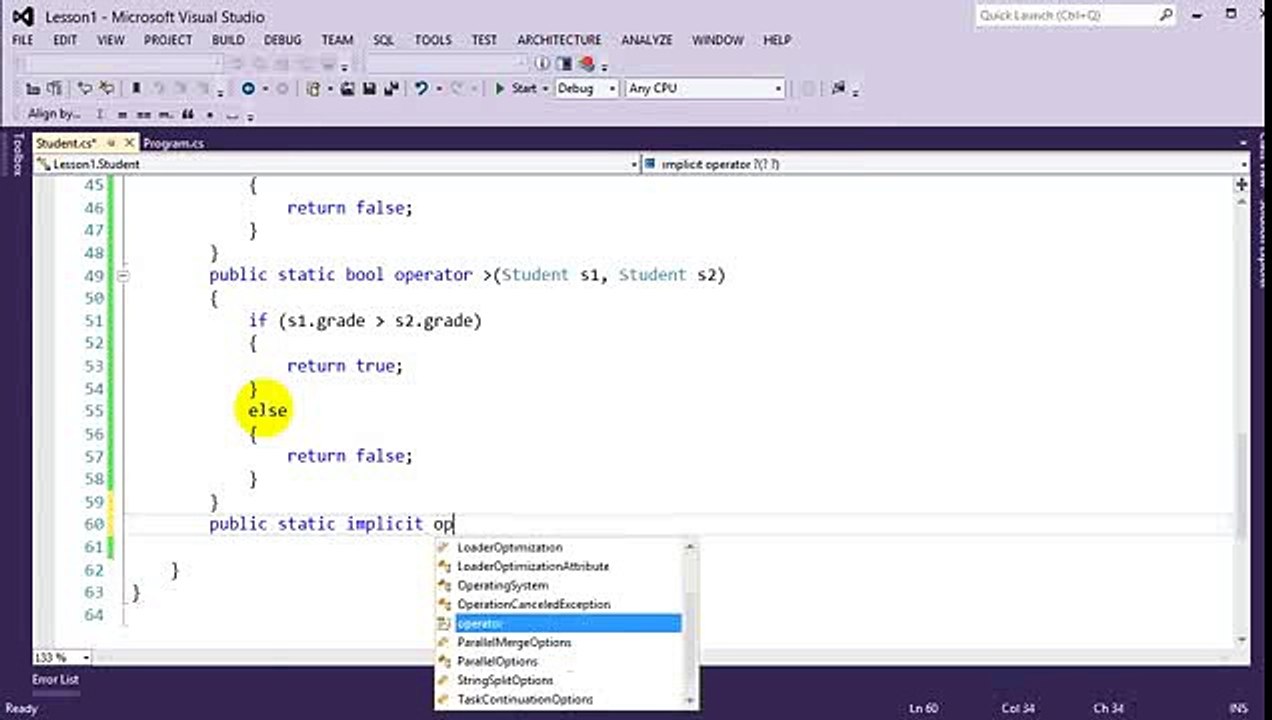The width and height of the screenshot is (1272, 720).
Task: Open the WINDOW menu
Action: pyautogui.click(x=718, y=40)
